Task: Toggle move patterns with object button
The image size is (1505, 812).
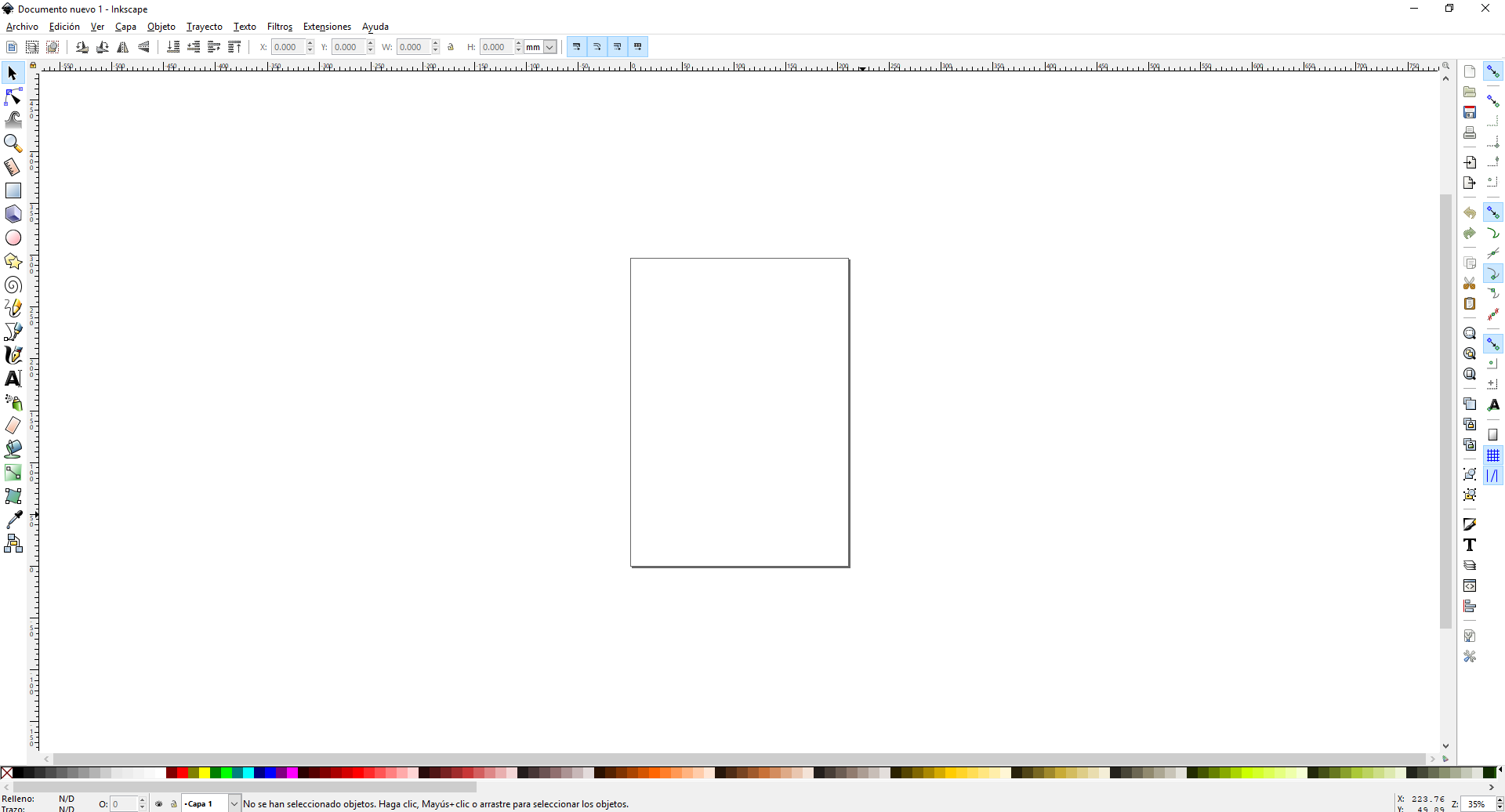Action: 638,47
